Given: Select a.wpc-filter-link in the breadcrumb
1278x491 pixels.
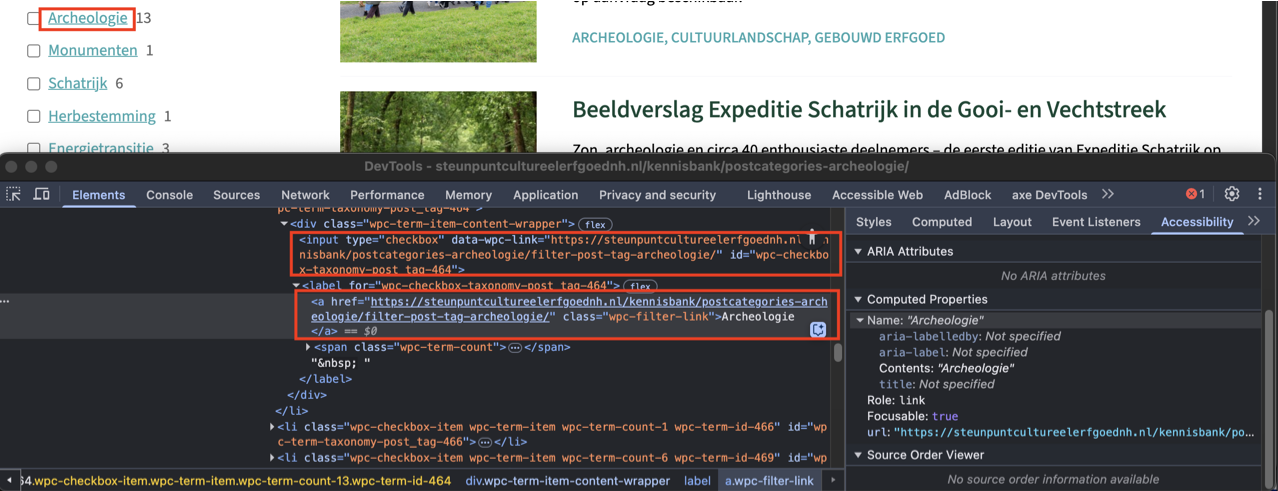Looking at the screenshot, I should [x=768, y=481].
